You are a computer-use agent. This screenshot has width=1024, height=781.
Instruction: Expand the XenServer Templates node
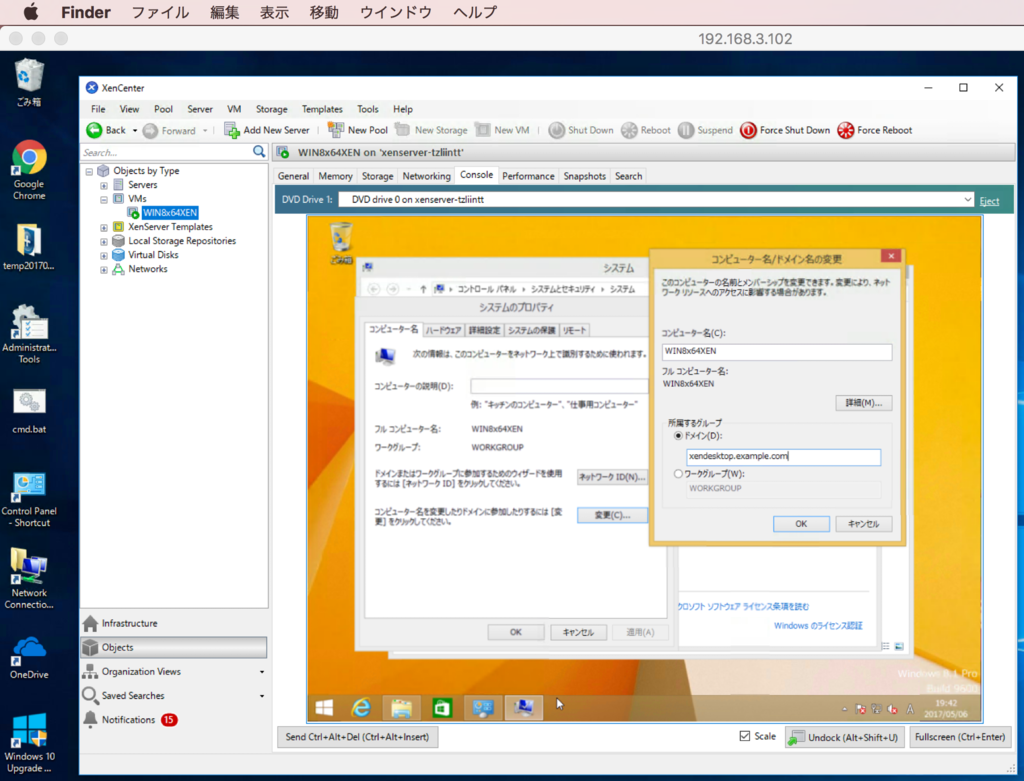click(104, 228)
